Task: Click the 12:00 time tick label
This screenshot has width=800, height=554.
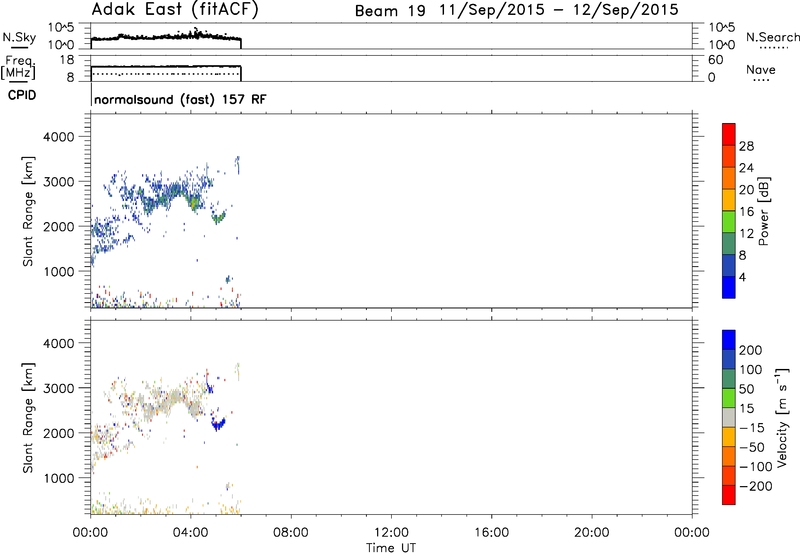Action: pos(391,533)
